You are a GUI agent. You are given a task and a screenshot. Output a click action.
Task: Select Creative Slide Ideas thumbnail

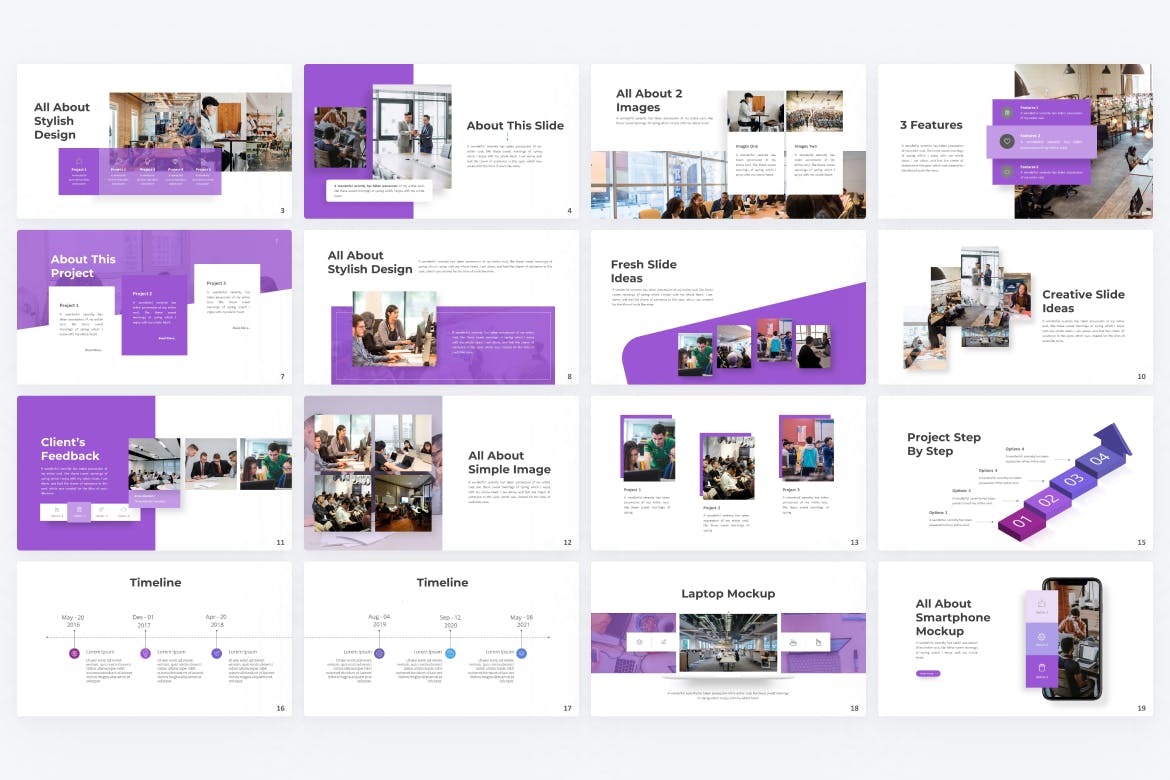(x=1015, y=307)
